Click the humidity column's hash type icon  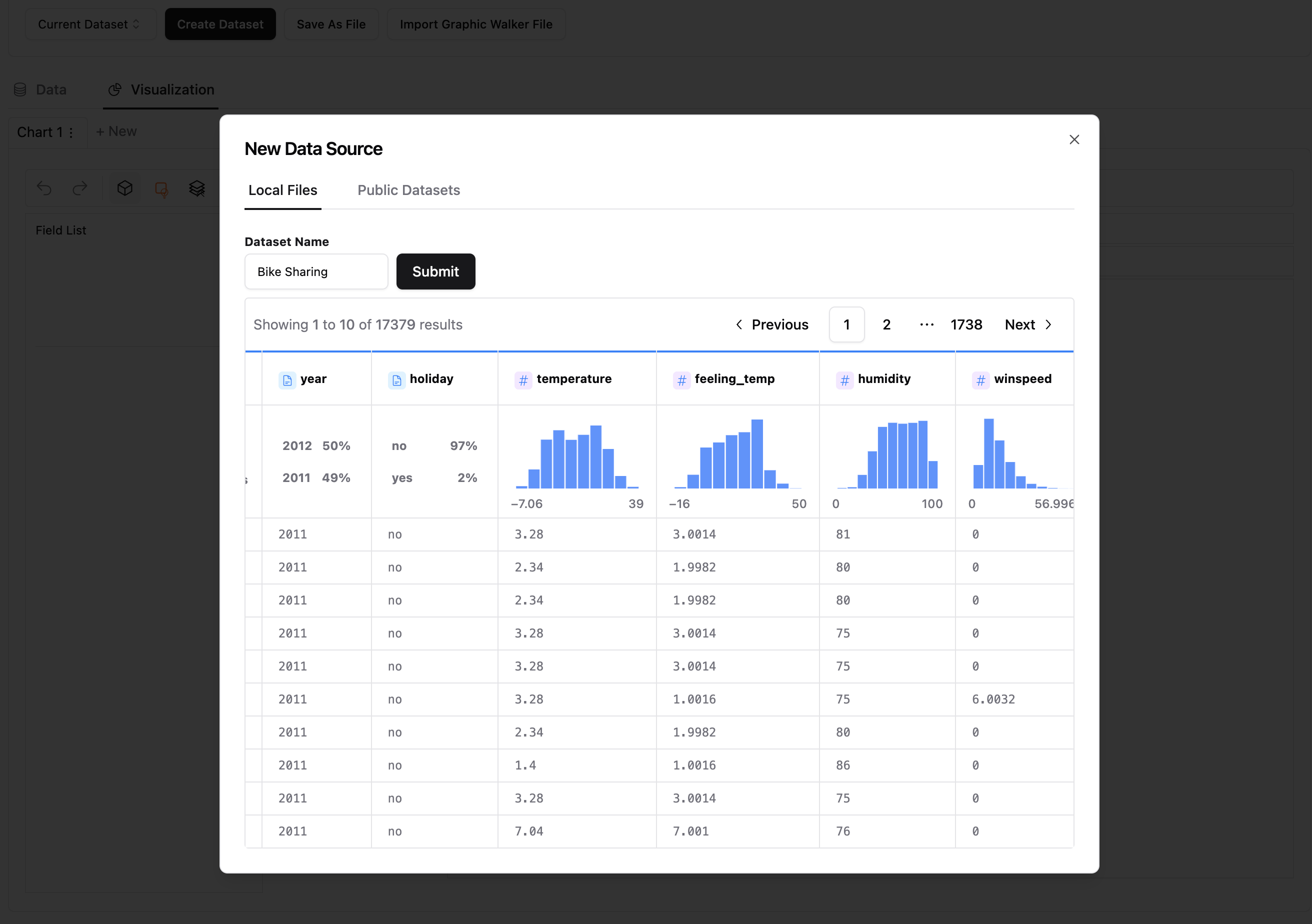point(844,380)
